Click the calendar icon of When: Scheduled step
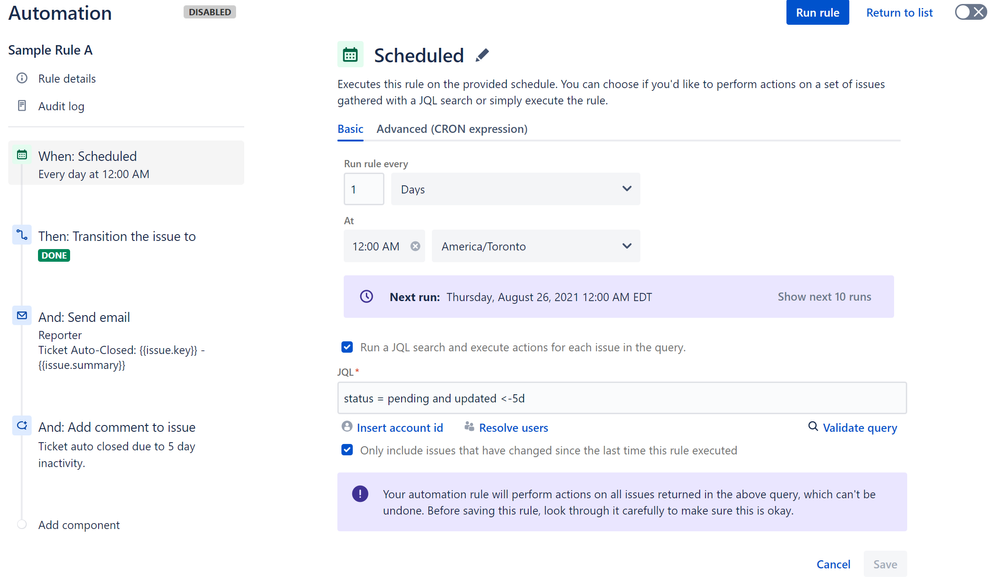Screen dimensions: 999x585 pos(22,155)
